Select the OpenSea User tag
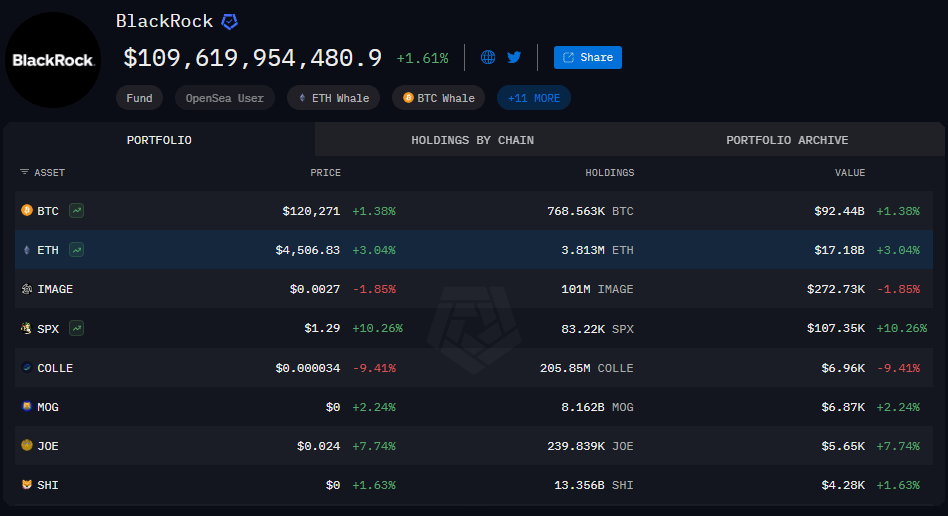This screenshot has height=516, width=948. pyautogui.click(x=224, y=98)
